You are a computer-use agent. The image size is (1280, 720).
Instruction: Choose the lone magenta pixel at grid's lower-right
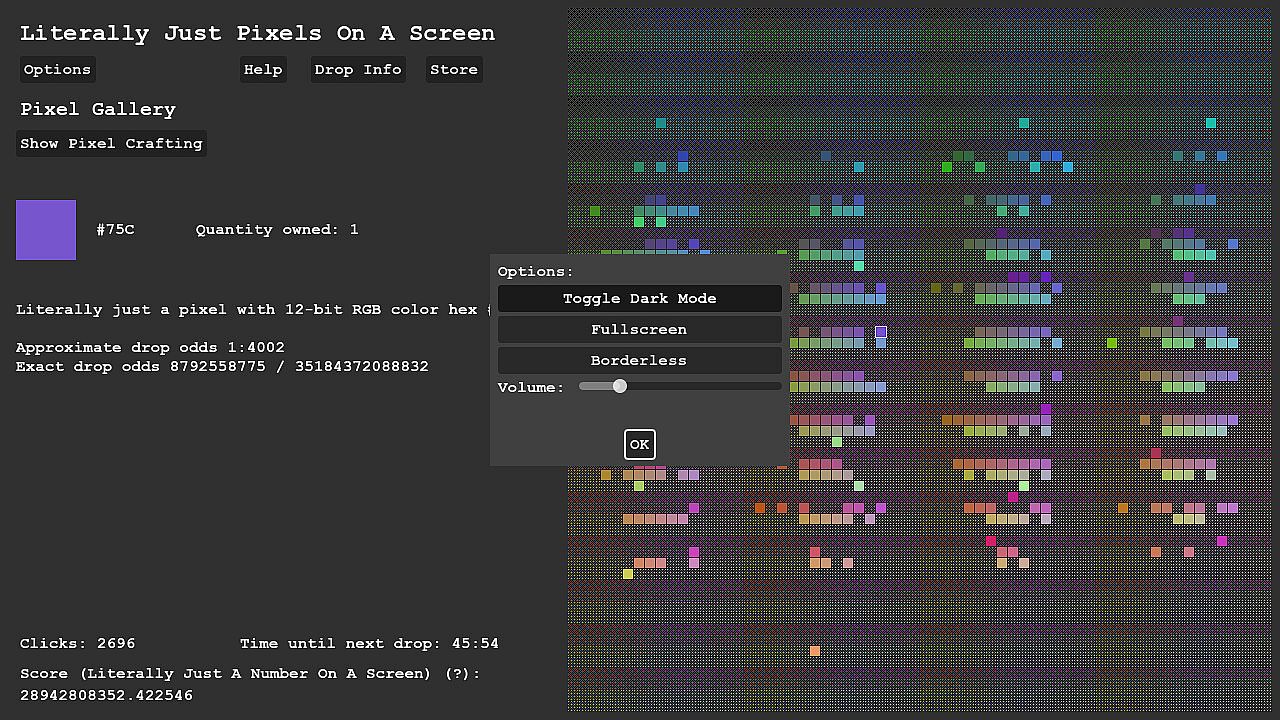click(1222, 541)
